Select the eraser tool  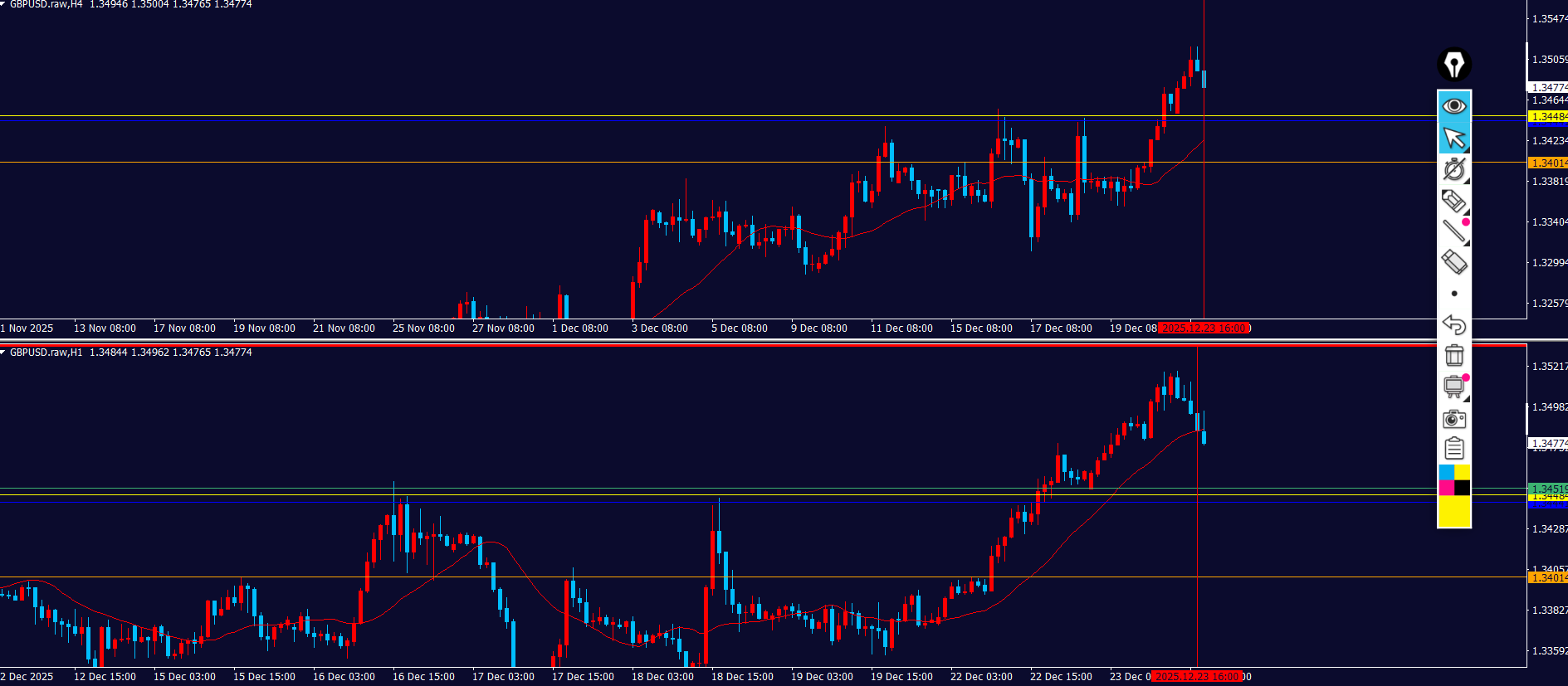(1453, 262)
